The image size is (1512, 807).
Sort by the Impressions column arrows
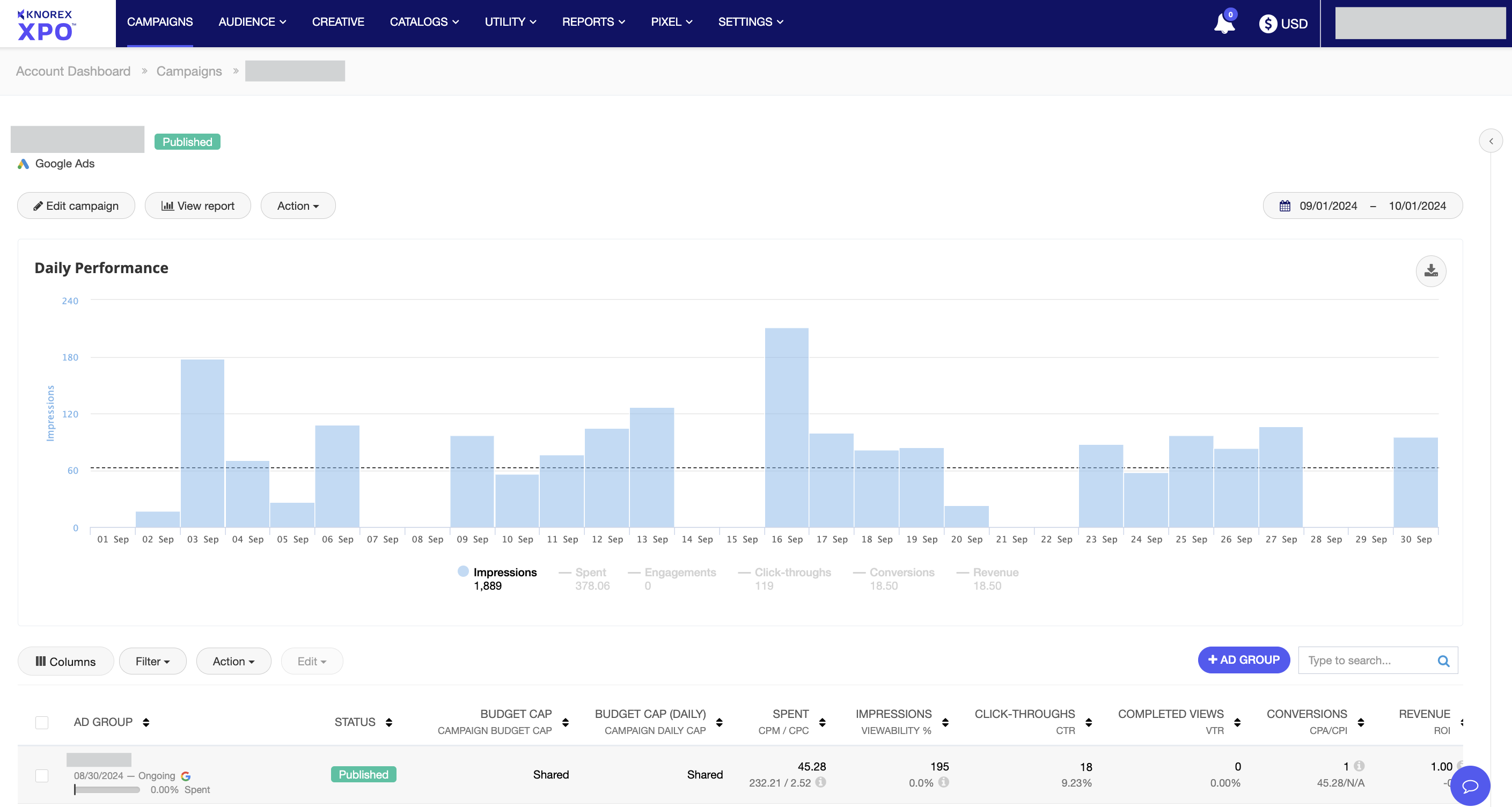coord(945,722)
